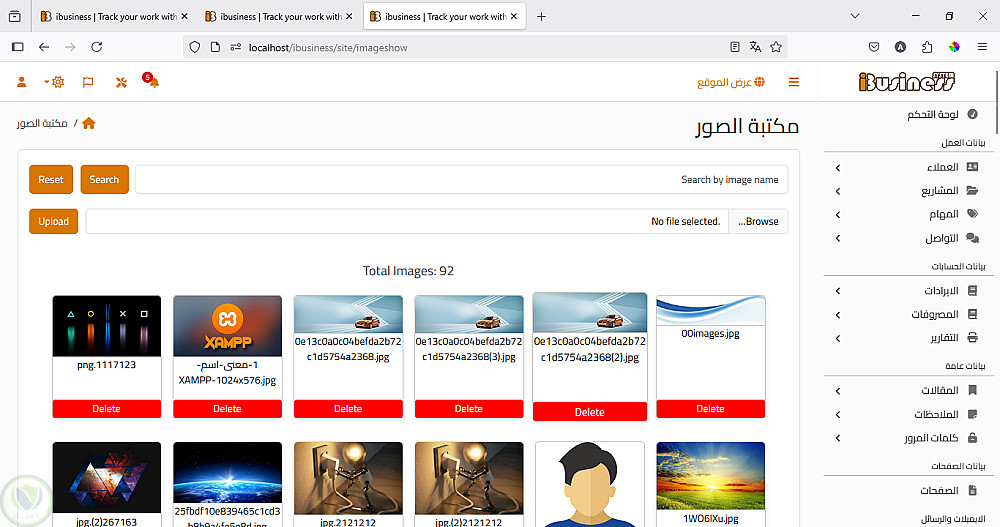Open the 00images.jpg blue wave thumbnail
The height and width of the screenshot is (527, 1000).
[710, 311]
